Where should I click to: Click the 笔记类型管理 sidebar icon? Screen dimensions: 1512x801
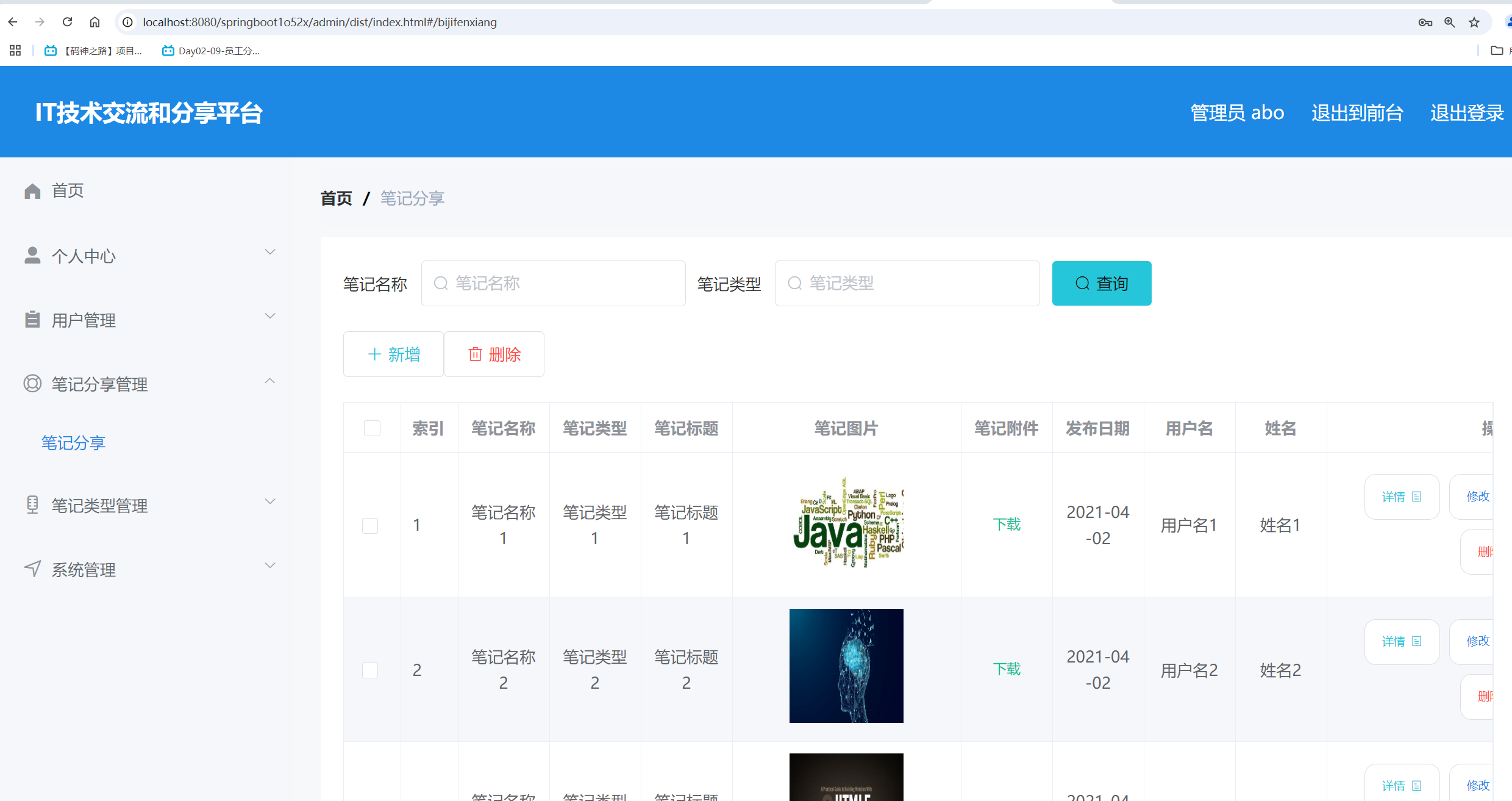click(32, 505)
